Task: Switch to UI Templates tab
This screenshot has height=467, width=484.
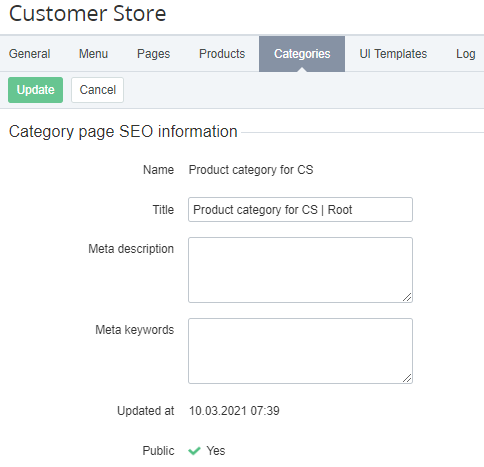Action: point(393,54)
